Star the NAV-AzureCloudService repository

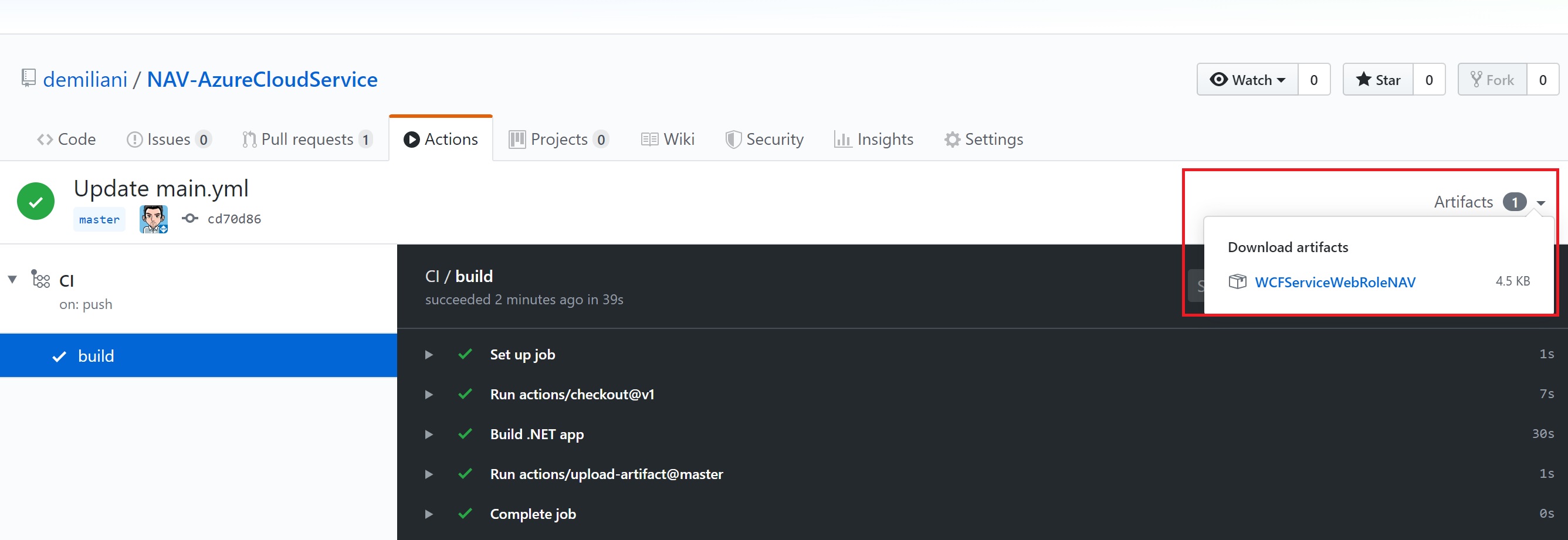(1377, 80)
